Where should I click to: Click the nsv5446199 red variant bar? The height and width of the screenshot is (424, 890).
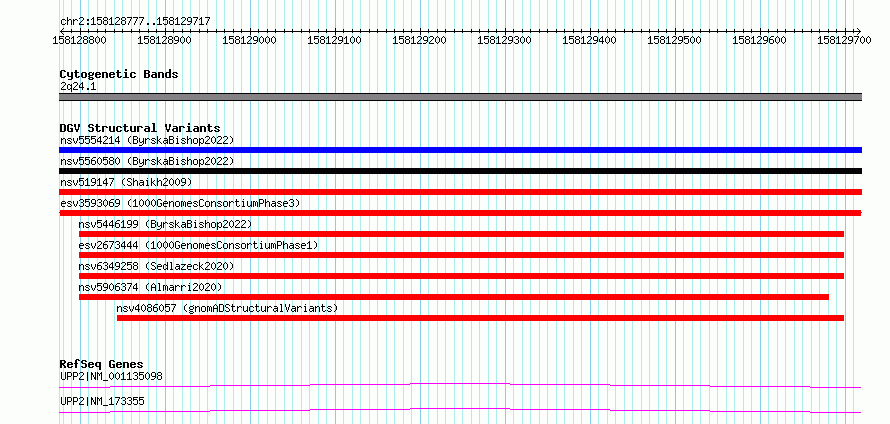click(x=461, y=234)
